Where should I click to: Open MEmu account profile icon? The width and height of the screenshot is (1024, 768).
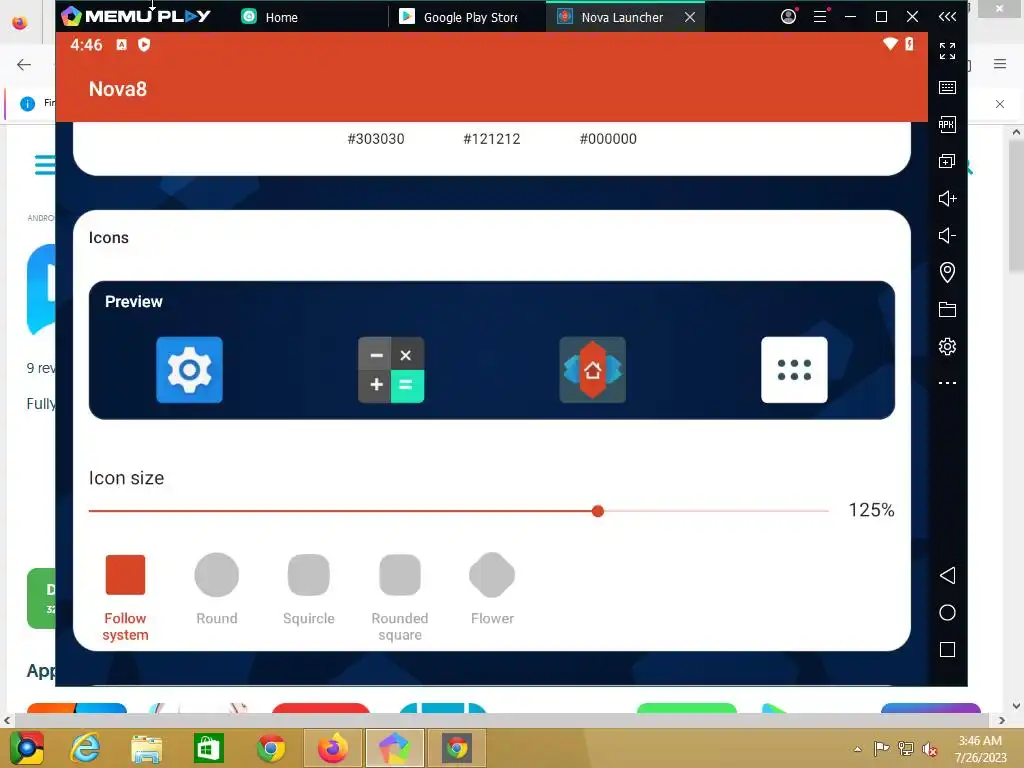789,16
